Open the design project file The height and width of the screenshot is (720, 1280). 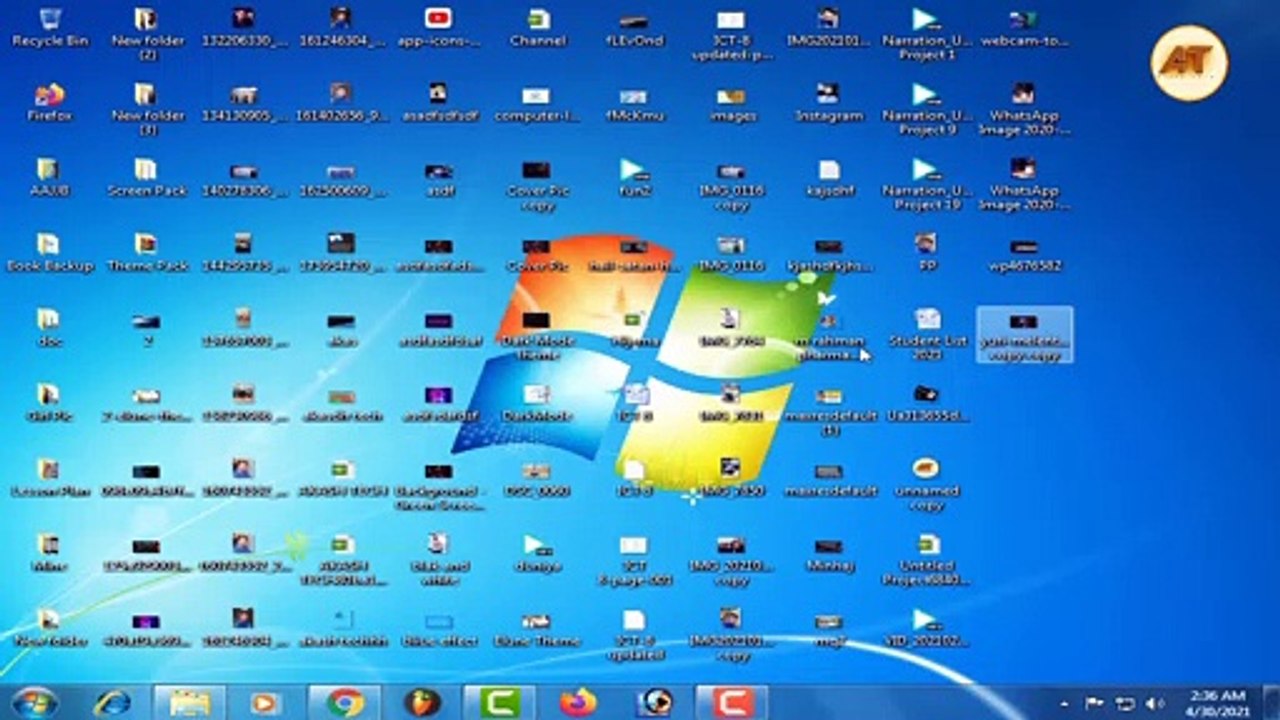(x=537, y=553)
